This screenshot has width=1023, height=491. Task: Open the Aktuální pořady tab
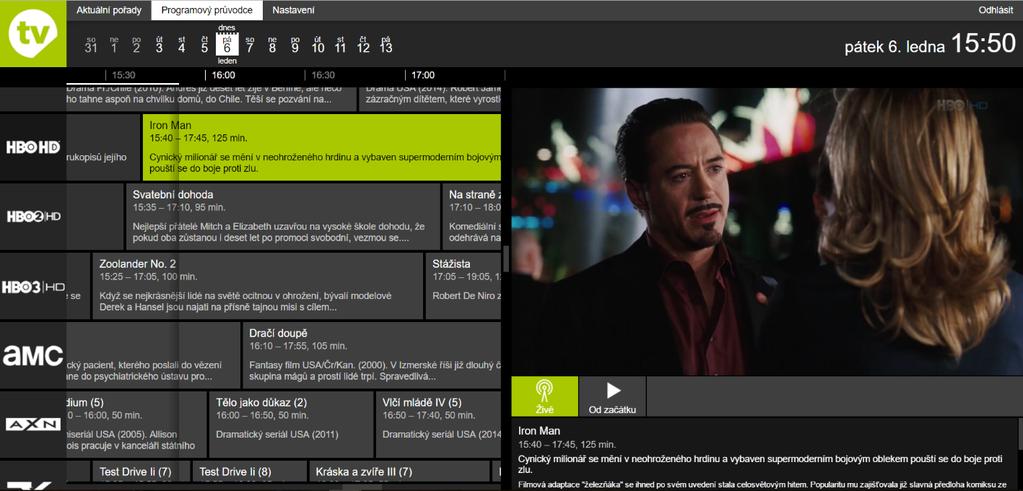109,10
